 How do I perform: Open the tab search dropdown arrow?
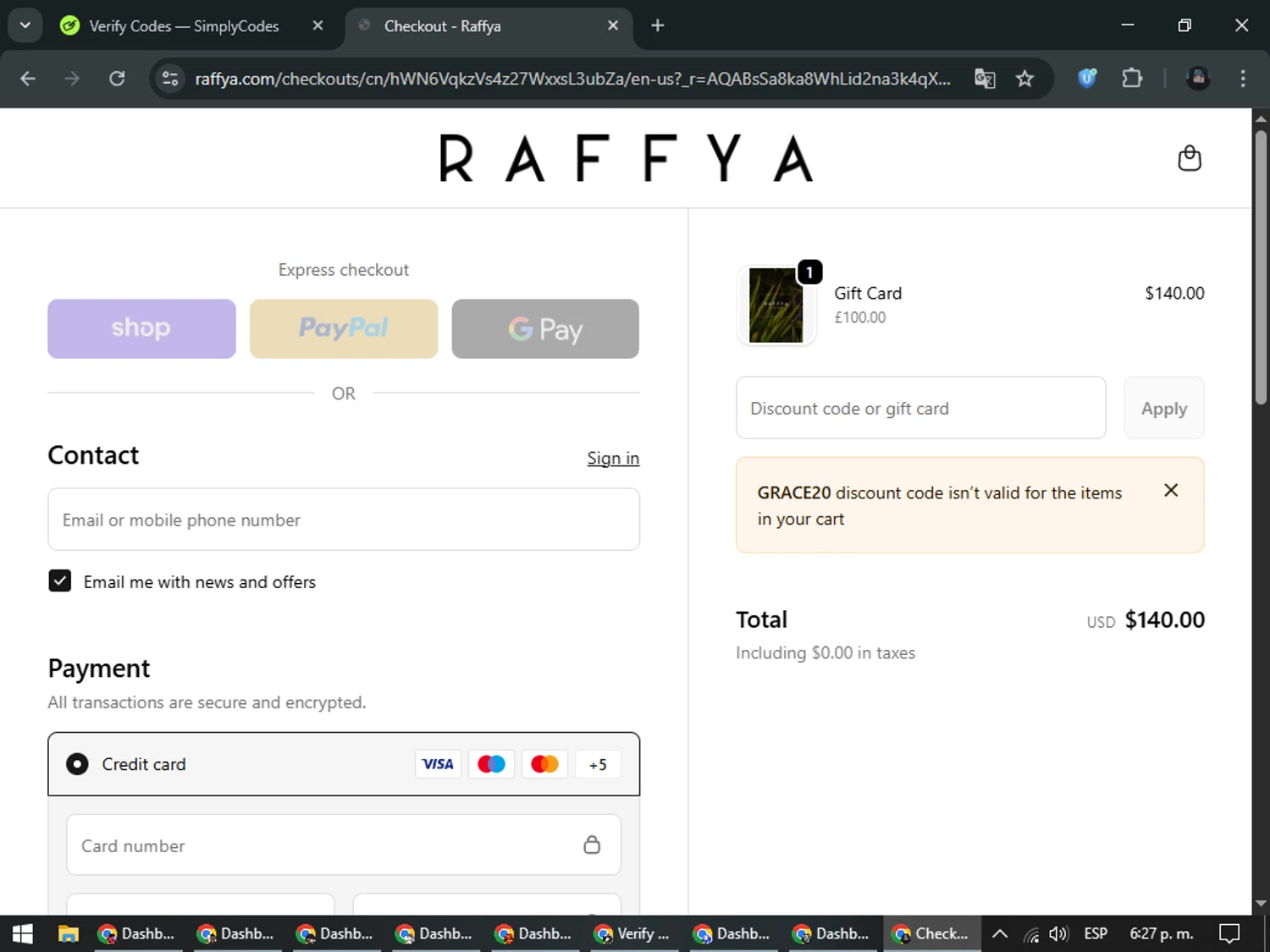pos(25,25)
